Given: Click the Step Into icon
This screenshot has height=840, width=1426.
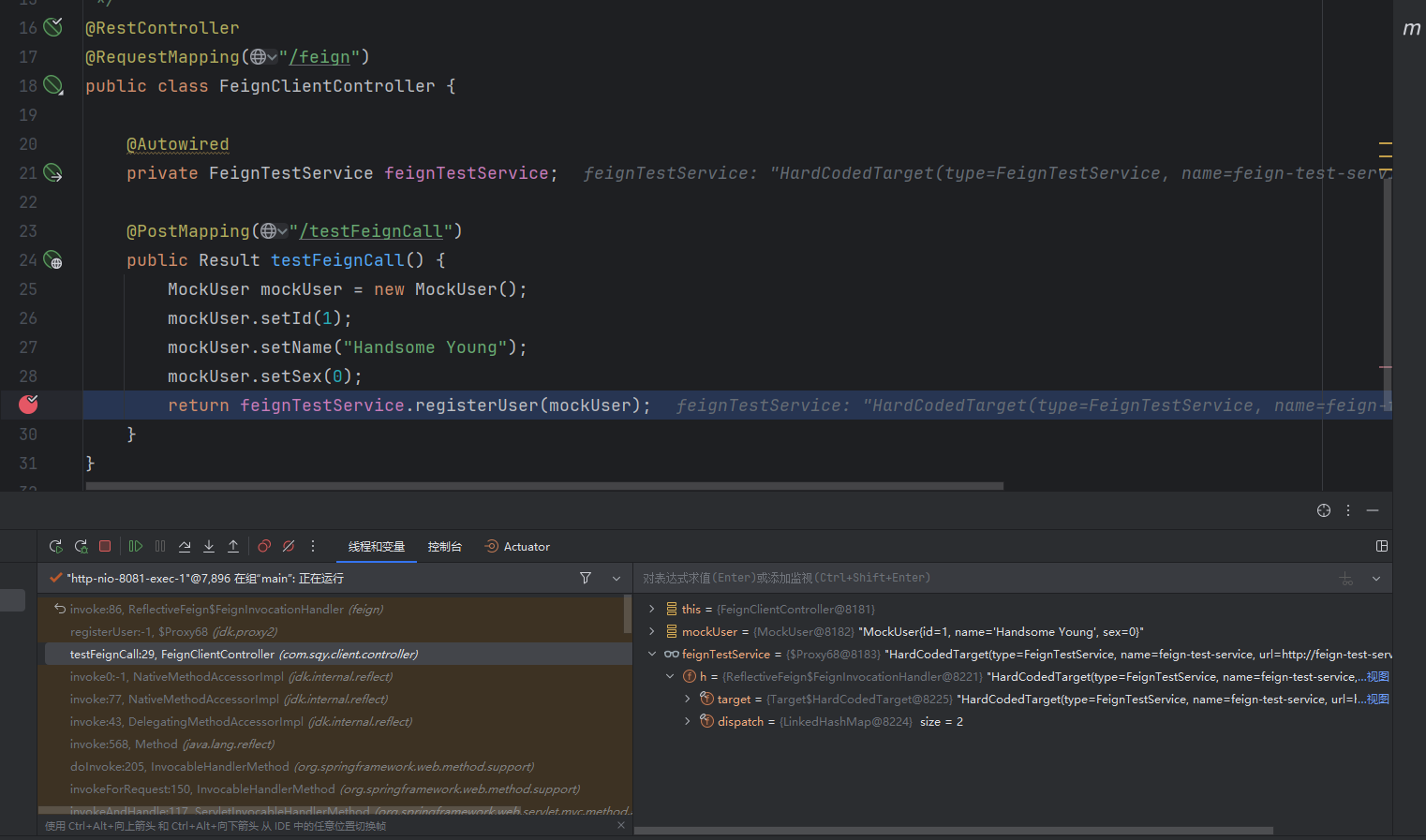Looking at the screenshot, I should pyautogui.click(x=209, y=546).
